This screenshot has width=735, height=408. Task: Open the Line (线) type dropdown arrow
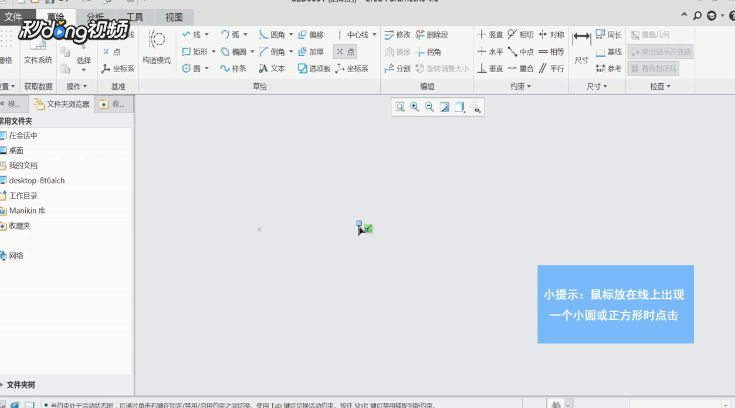(206, 34)
